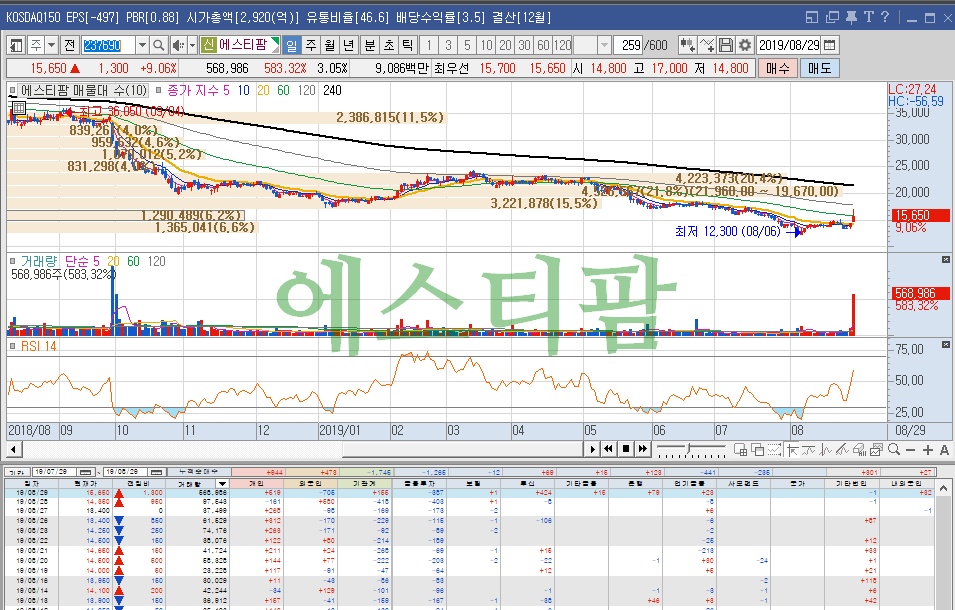Viewport: 955px width, 610px height.
Task: Click the letter A text tool icon
Action: tap(944, 450)
